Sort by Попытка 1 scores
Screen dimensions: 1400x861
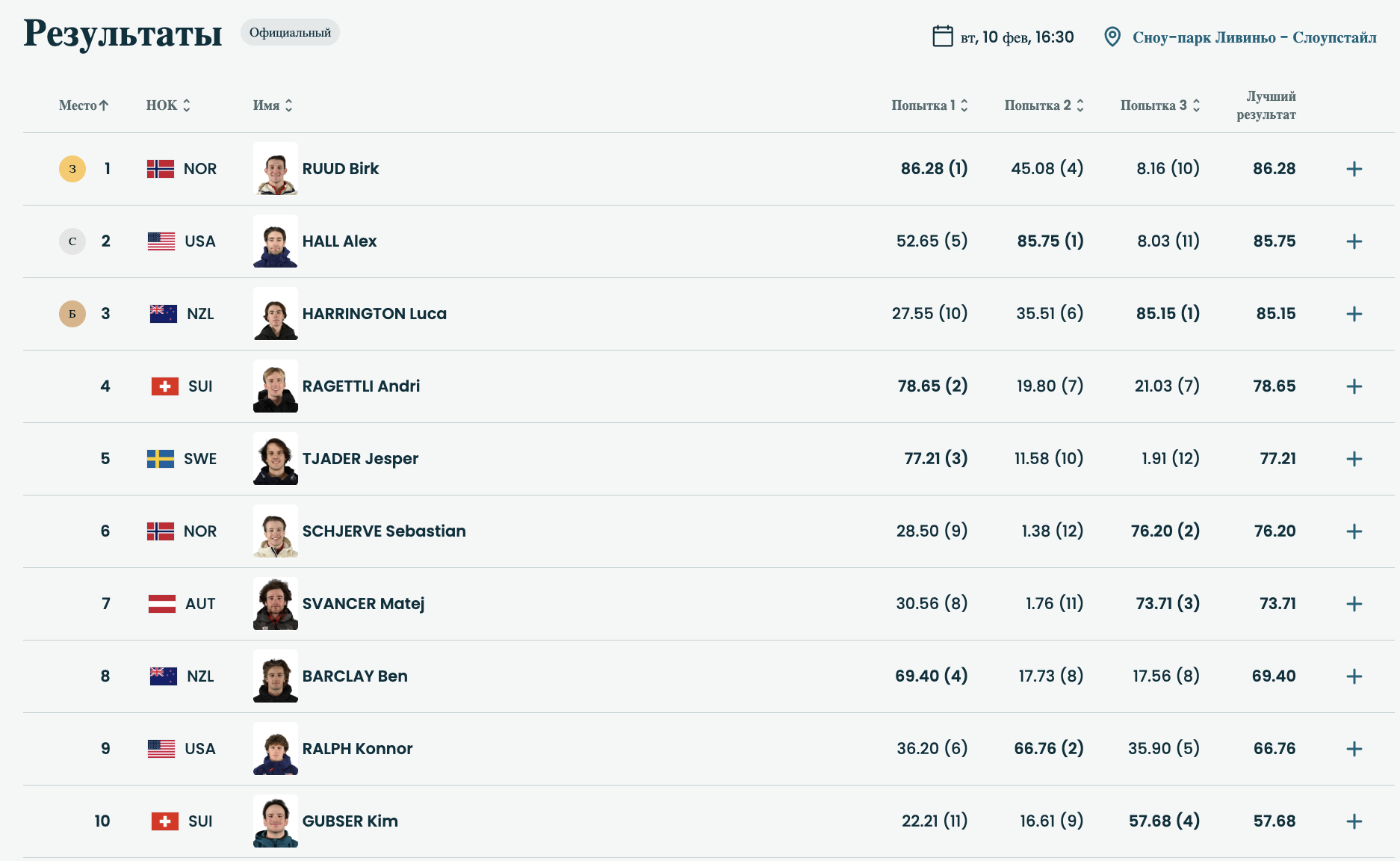(929, 105)
